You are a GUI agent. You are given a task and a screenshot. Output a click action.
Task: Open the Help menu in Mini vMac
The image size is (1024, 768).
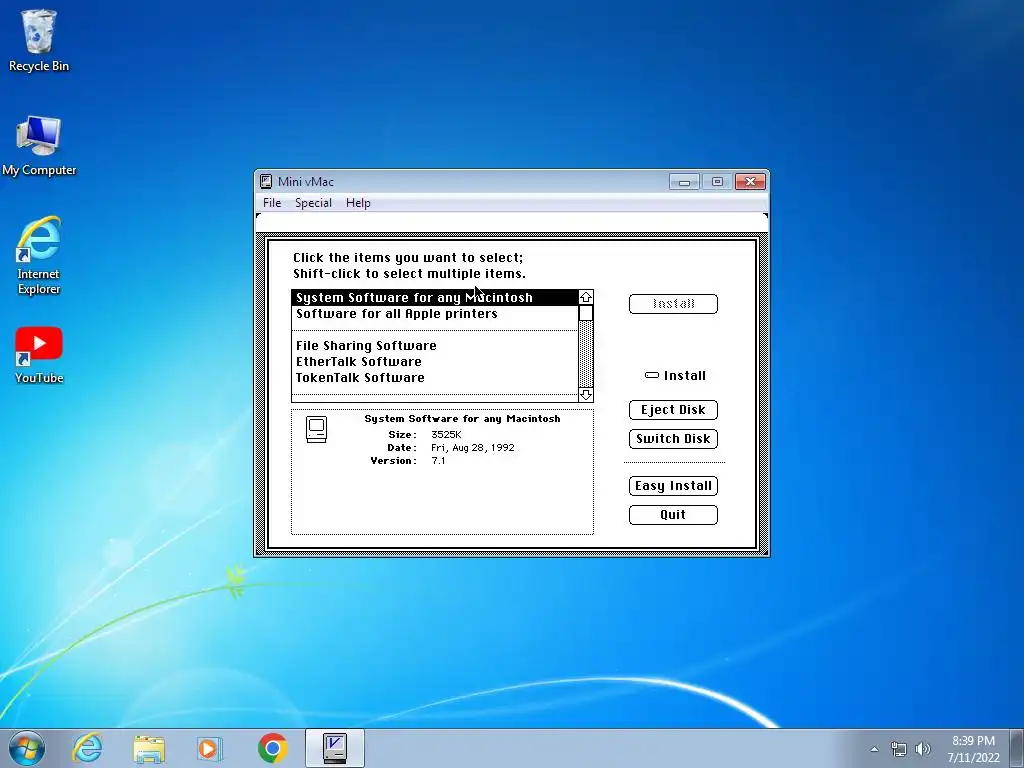click(358, 203)
